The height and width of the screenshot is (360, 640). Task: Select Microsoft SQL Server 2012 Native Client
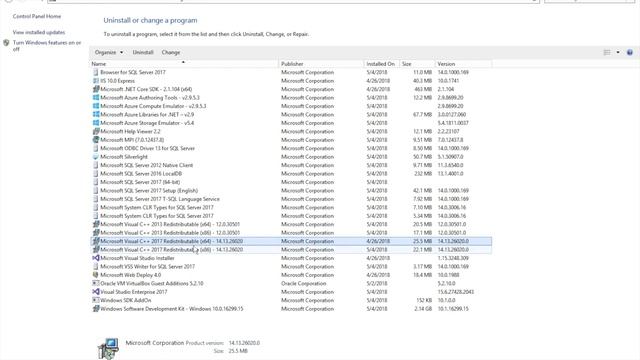291,165
